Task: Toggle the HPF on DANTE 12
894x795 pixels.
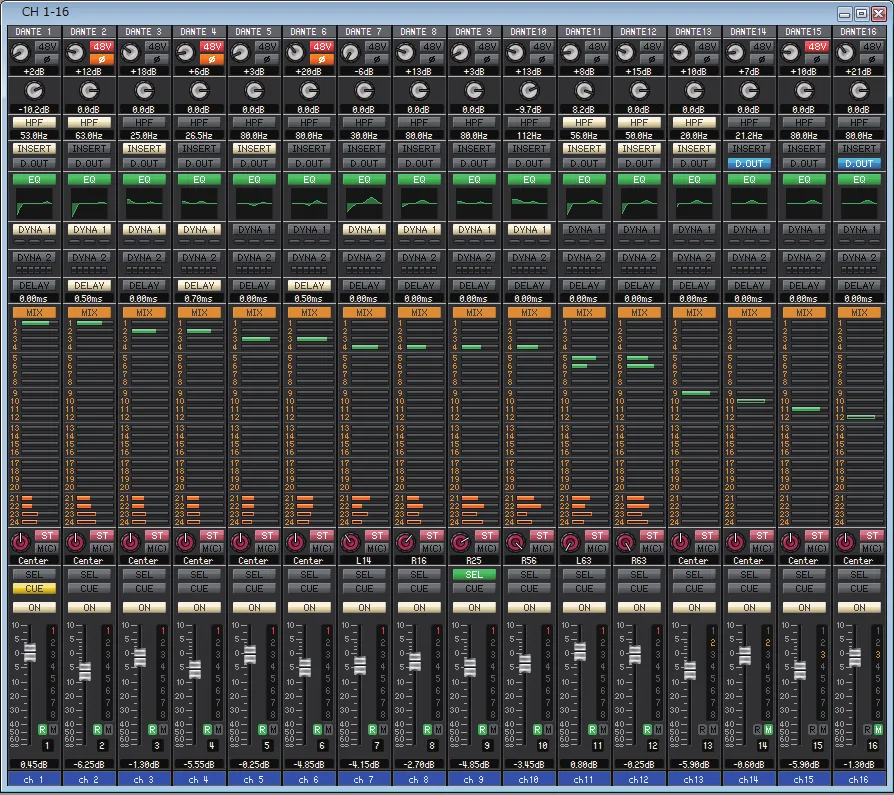Action: [639, 123]
